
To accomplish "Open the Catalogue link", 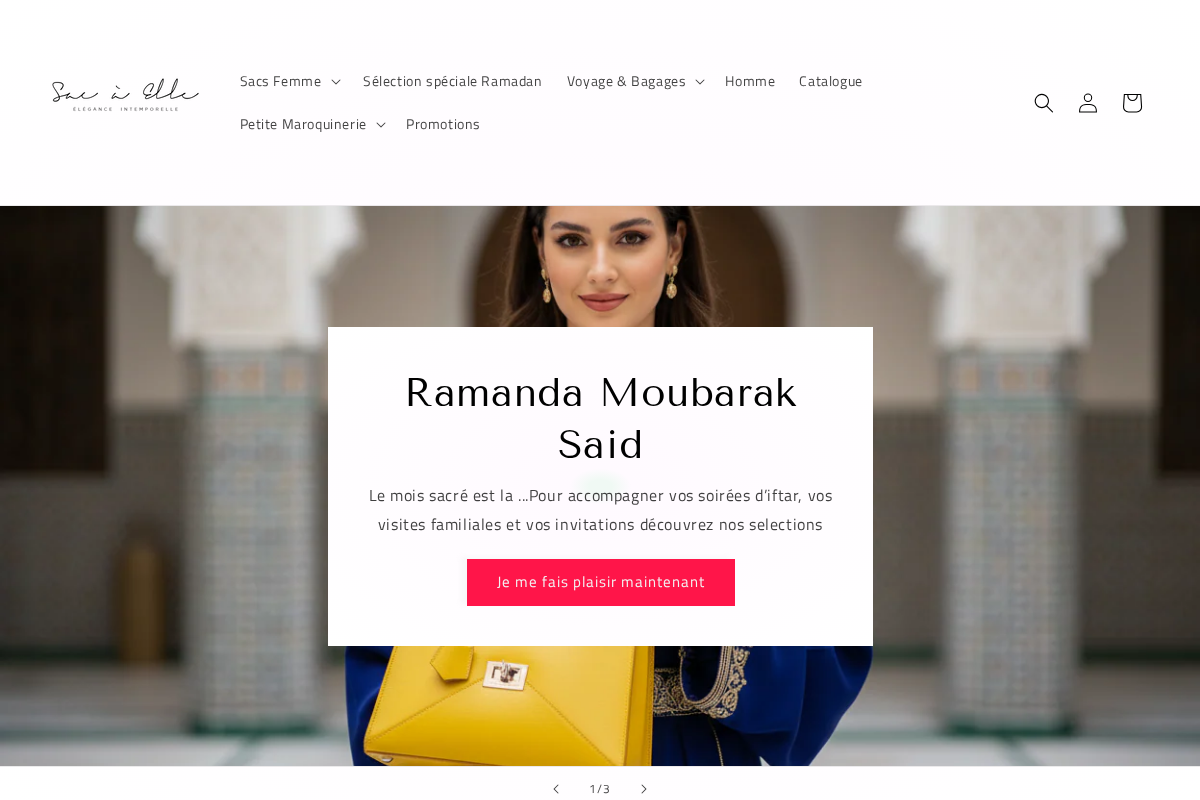I will [x=831, y=82].
